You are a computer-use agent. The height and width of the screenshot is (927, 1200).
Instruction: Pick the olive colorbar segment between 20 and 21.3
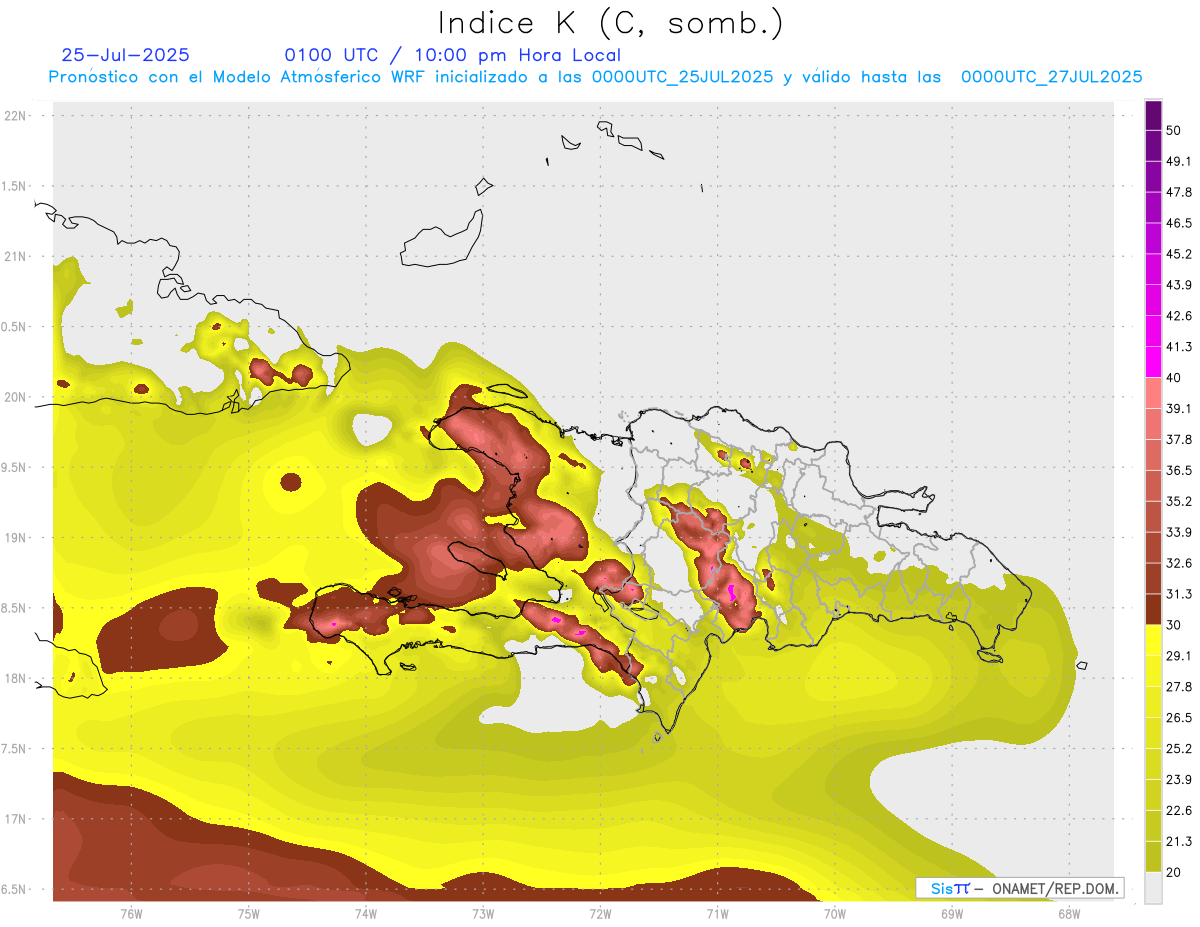1154,857
